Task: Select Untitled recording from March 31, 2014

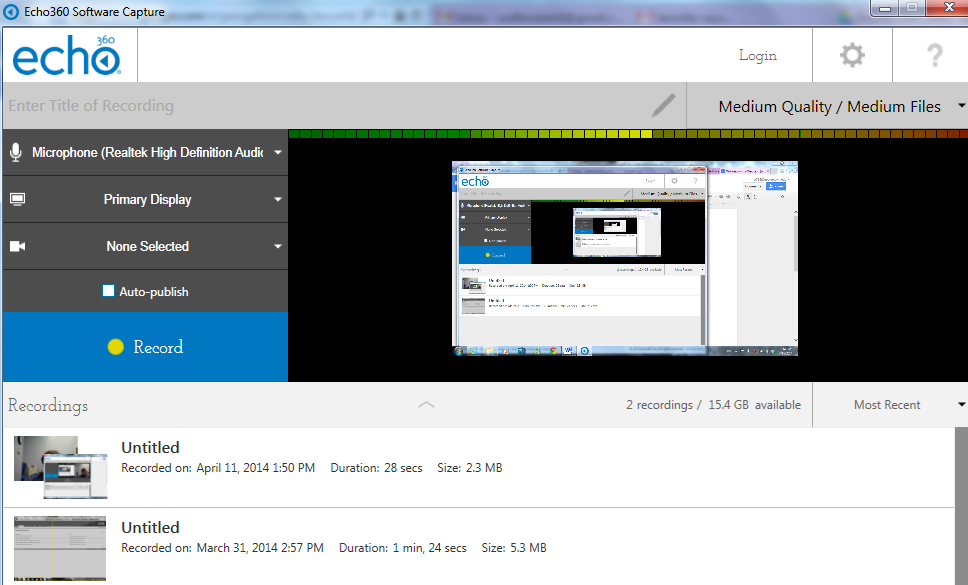Action: [x=479, y=547]
